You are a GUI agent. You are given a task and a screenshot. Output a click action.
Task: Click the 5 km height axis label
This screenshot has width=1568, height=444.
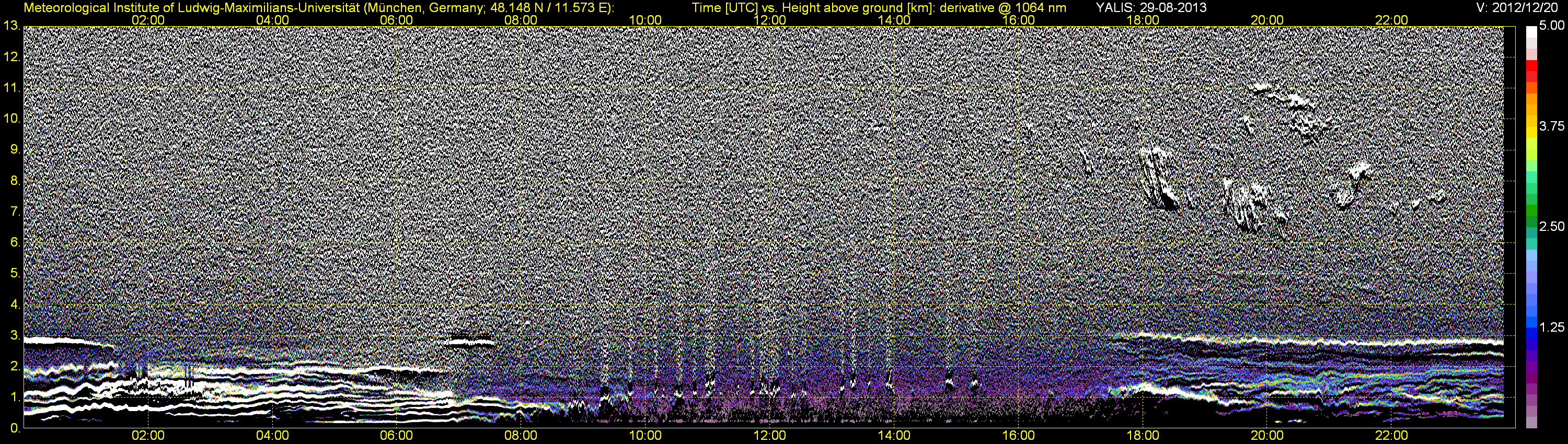pos(15,274)
